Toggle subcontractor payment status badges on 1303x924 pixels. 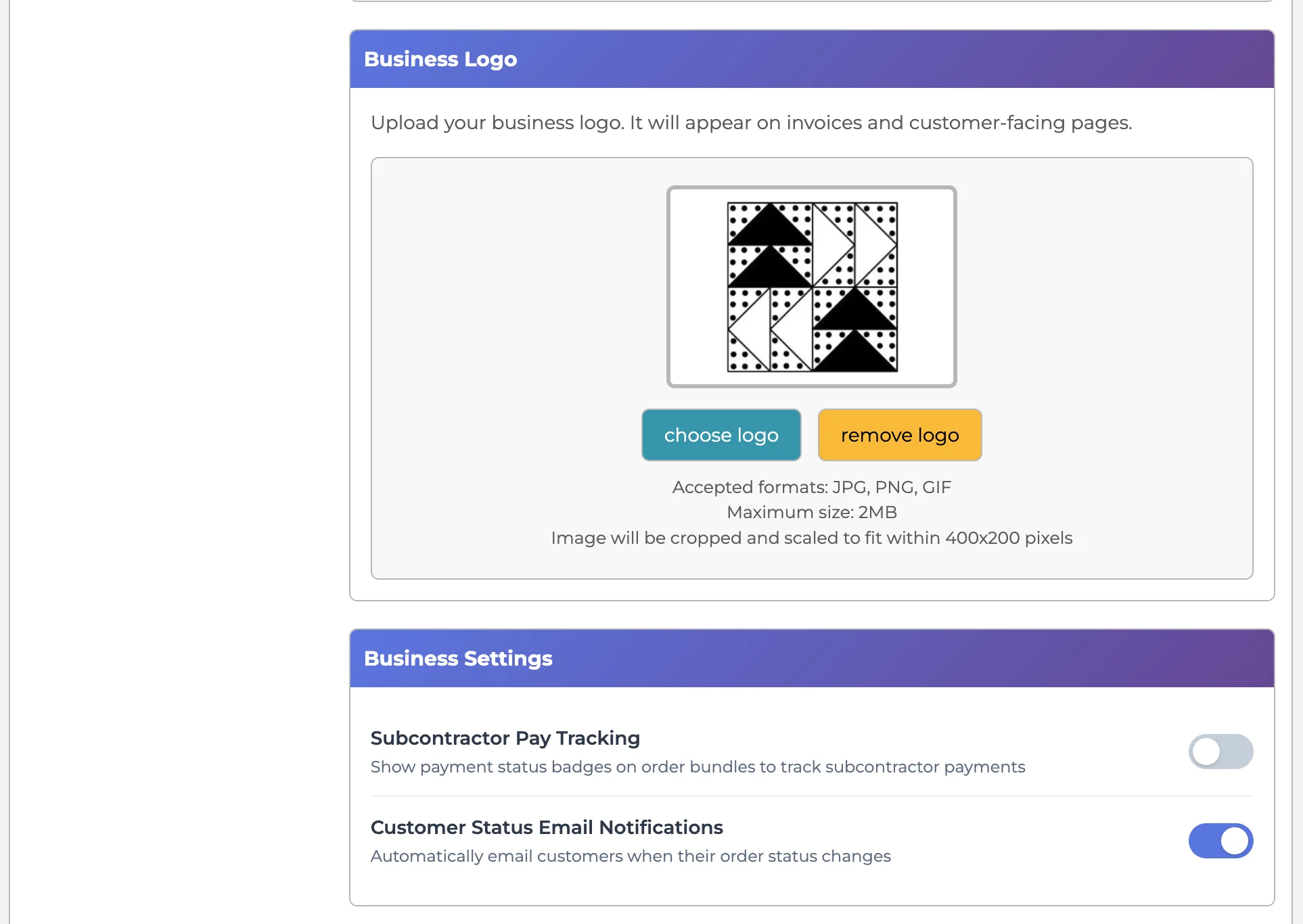(1220, 752)
